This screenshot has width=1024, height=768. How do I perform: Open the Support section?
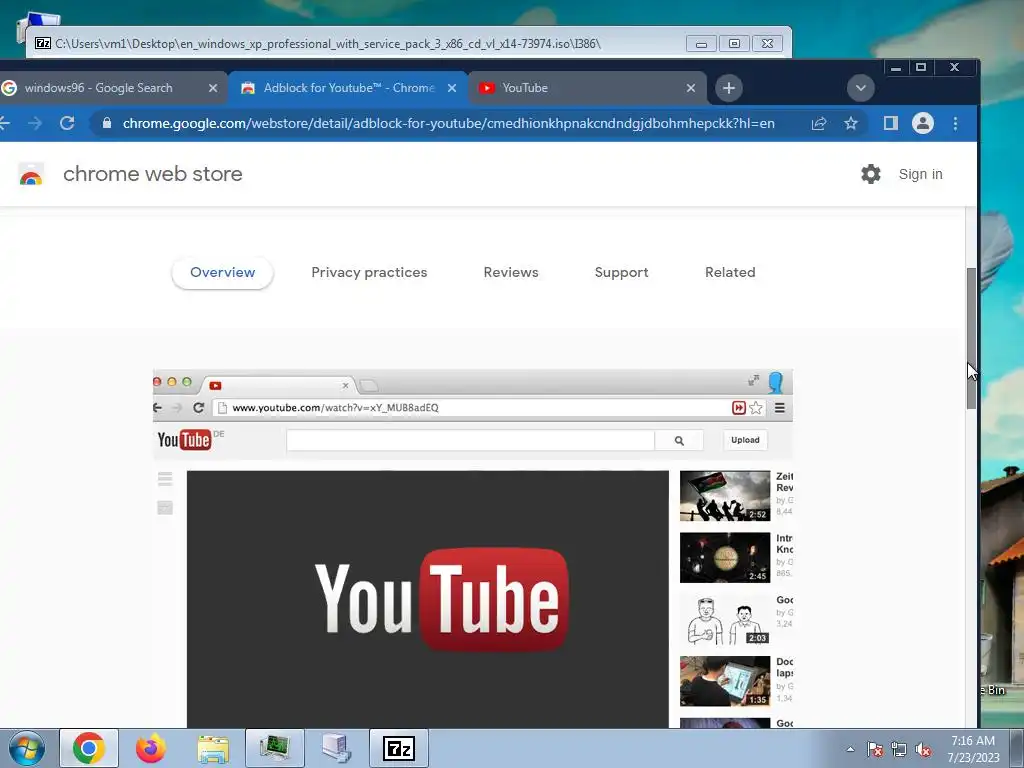coord(621,272)
